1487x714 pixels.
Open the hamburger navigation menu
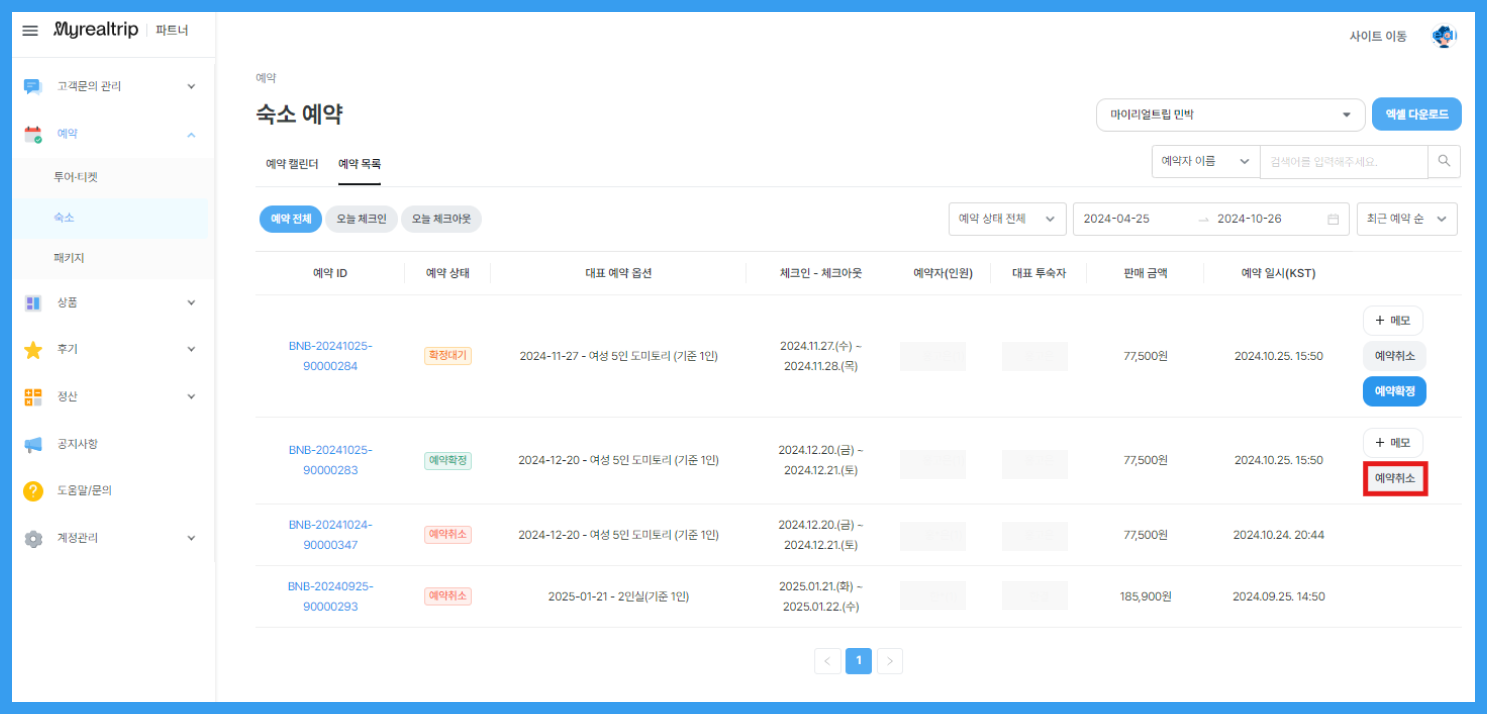(29, 30)
